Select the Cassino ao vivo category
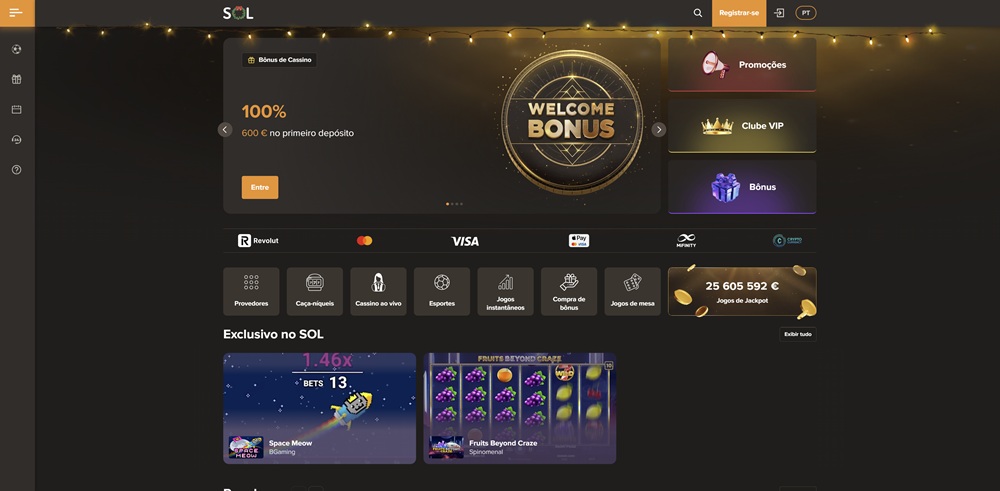This screenshot has height=491, width=1000. (378, 291)
